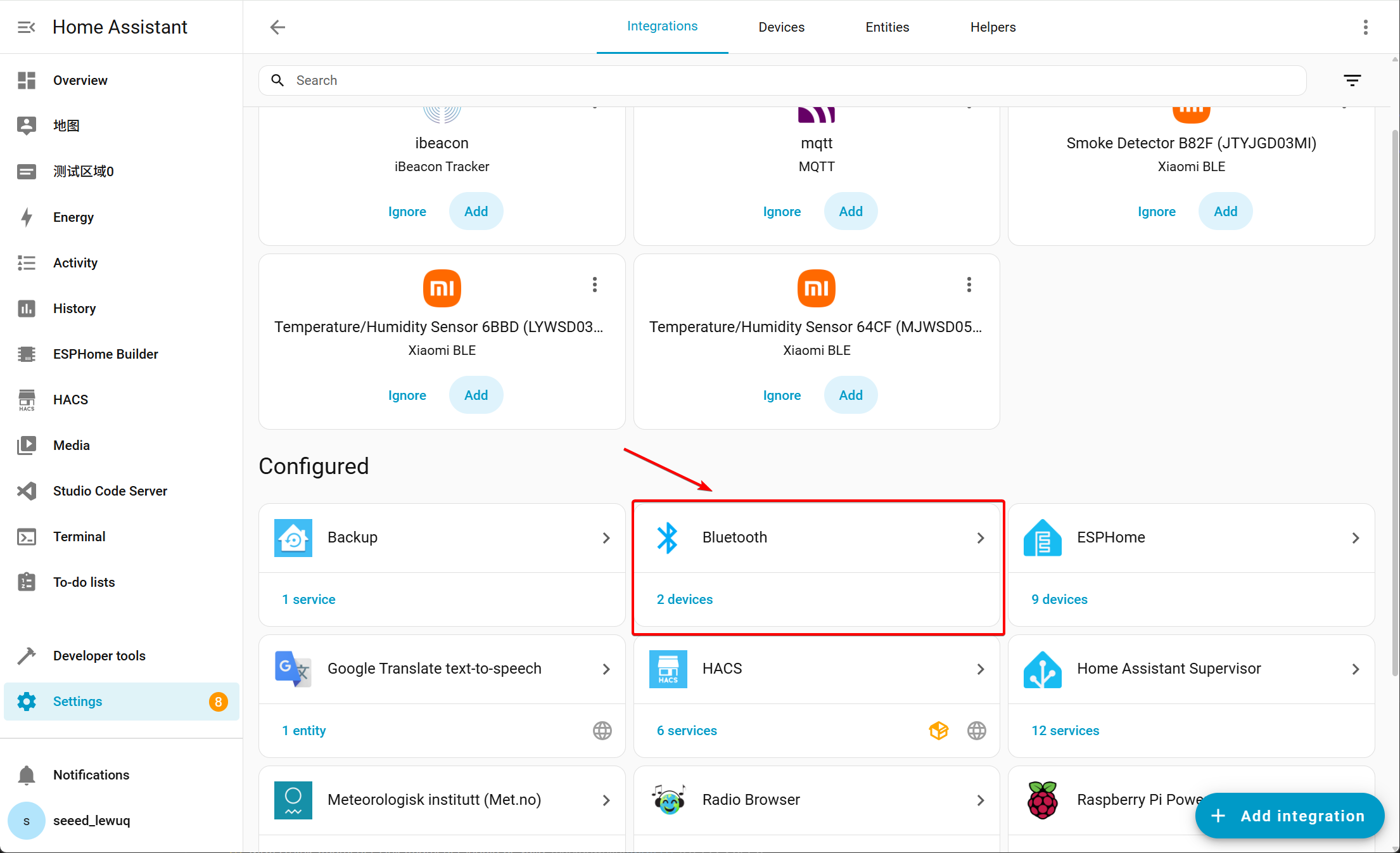The image size is (1400, 853).
Task: Ignore the ibeacon discovered integration
Action: point(407,212)
